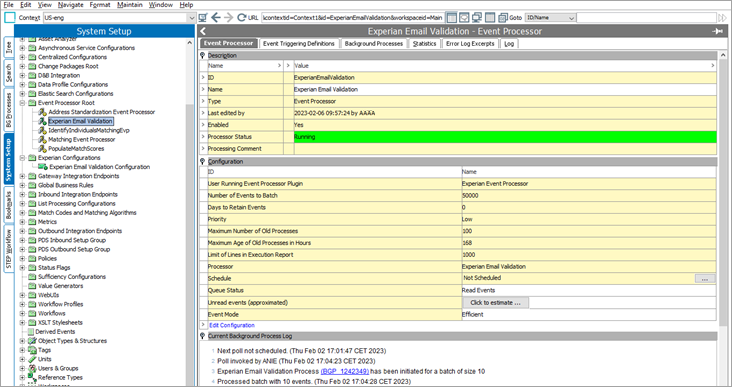Image resolution: width=732 pixels, height=387 pixels.
Task: Click the Units ruler icon in tree
Action: pos(32,359)
